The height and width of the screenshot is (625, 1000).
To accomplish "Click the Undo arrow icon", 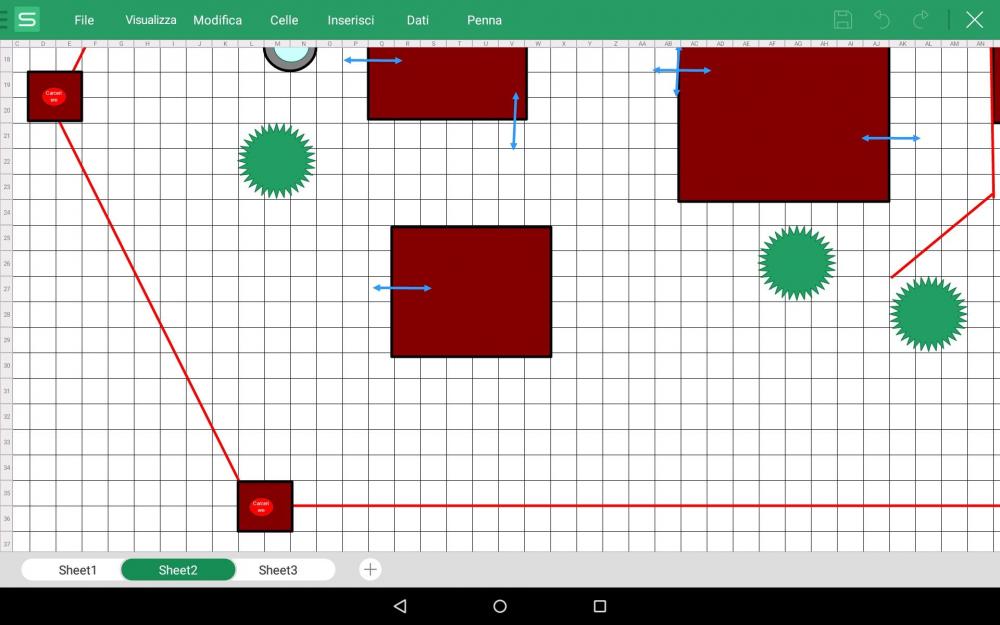I will click(x=882, y=20).
